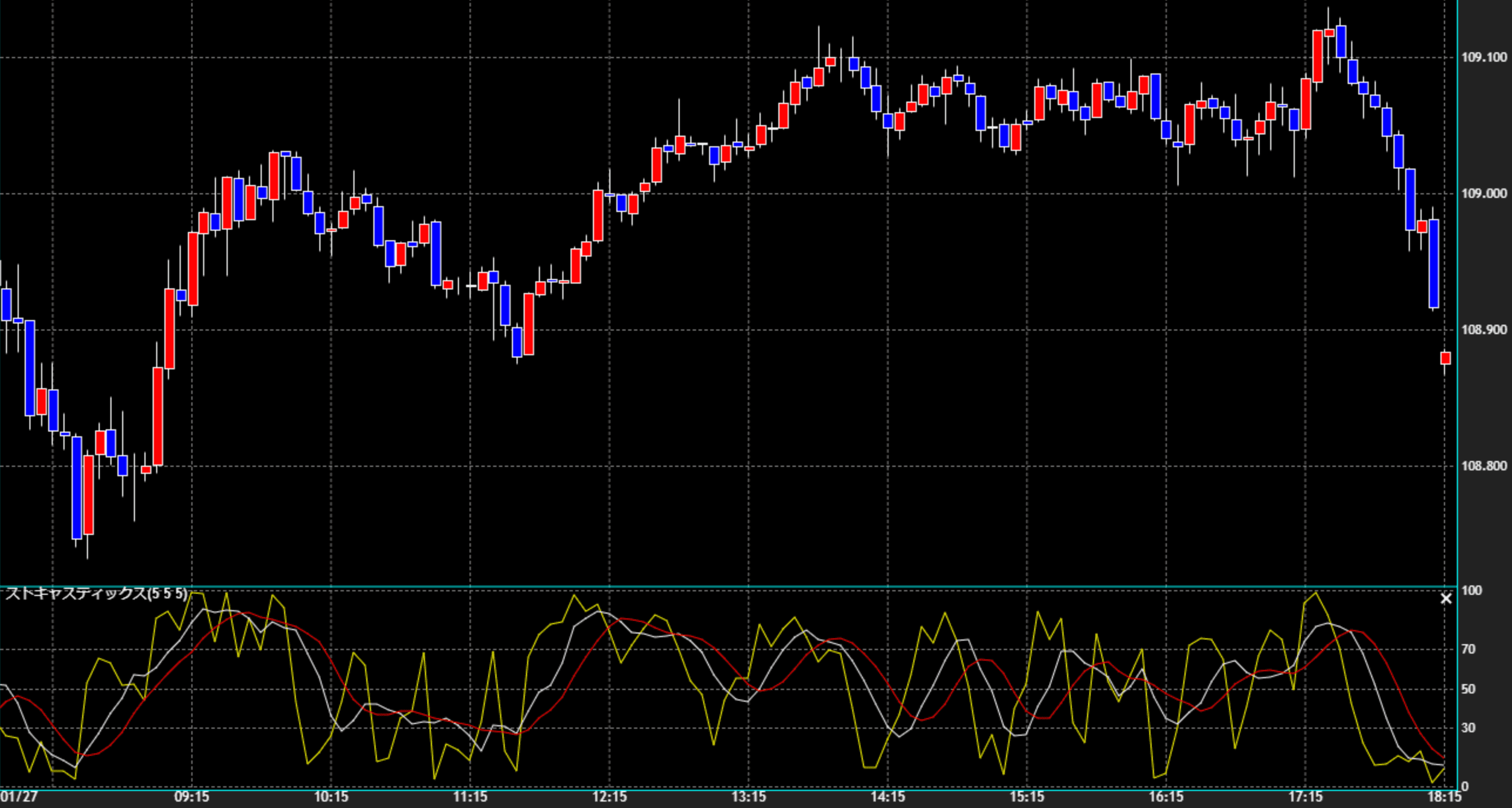
Task: Click the Stochastics (5 5 5) indicator label
Action: 97,594
